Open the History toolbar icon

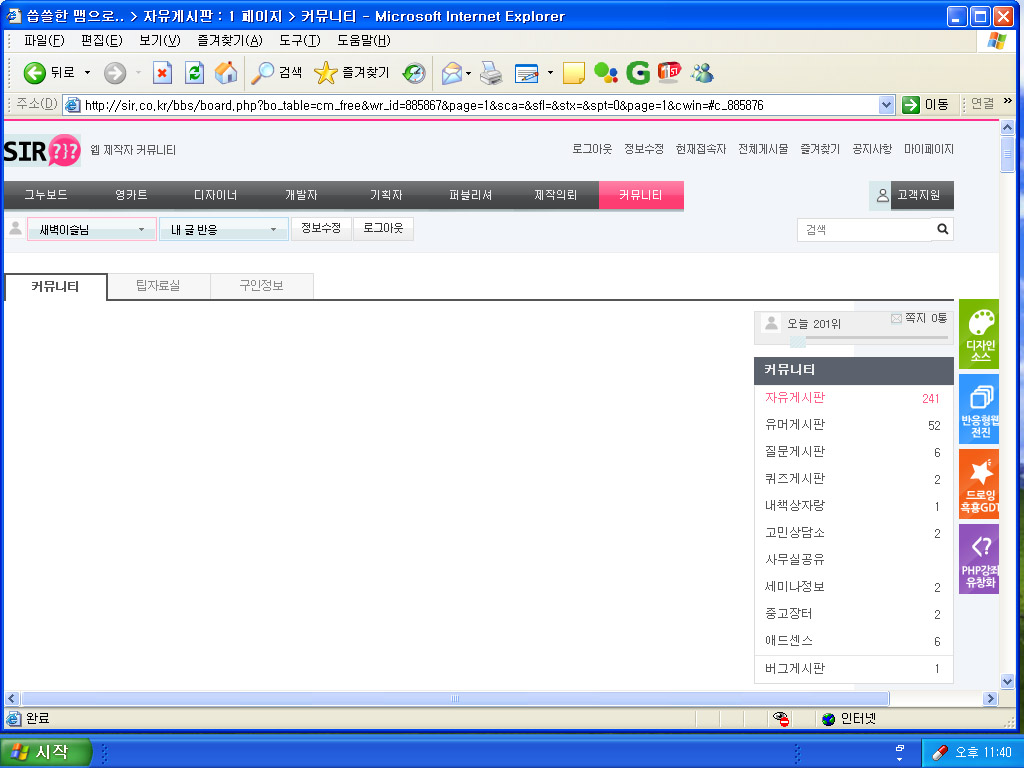pos(414,73)
